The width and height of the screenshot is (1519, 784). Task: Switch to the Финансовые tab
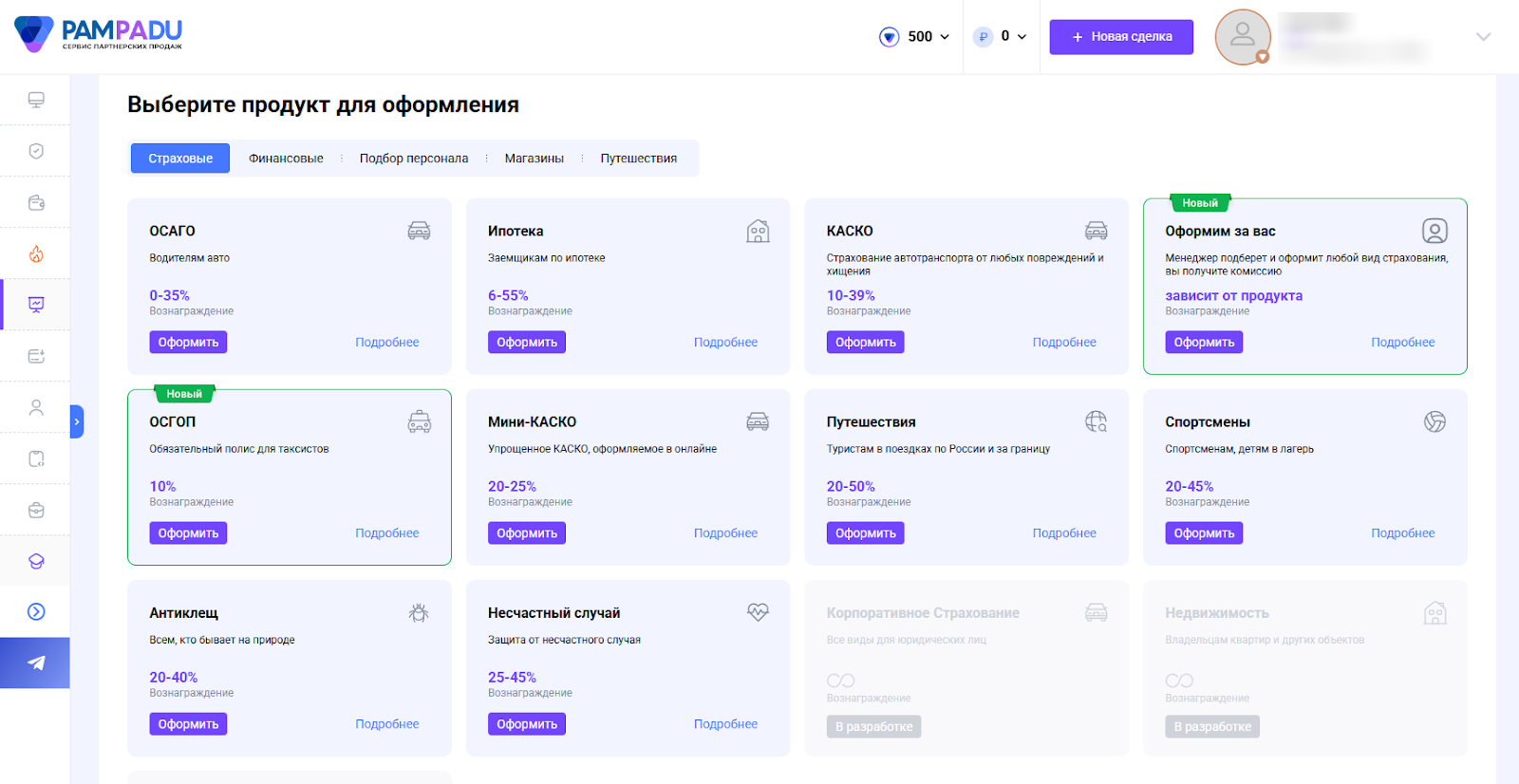286,159
